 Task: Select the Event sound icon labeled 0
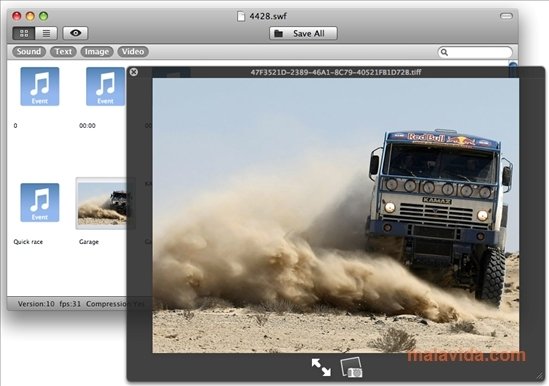40,87
